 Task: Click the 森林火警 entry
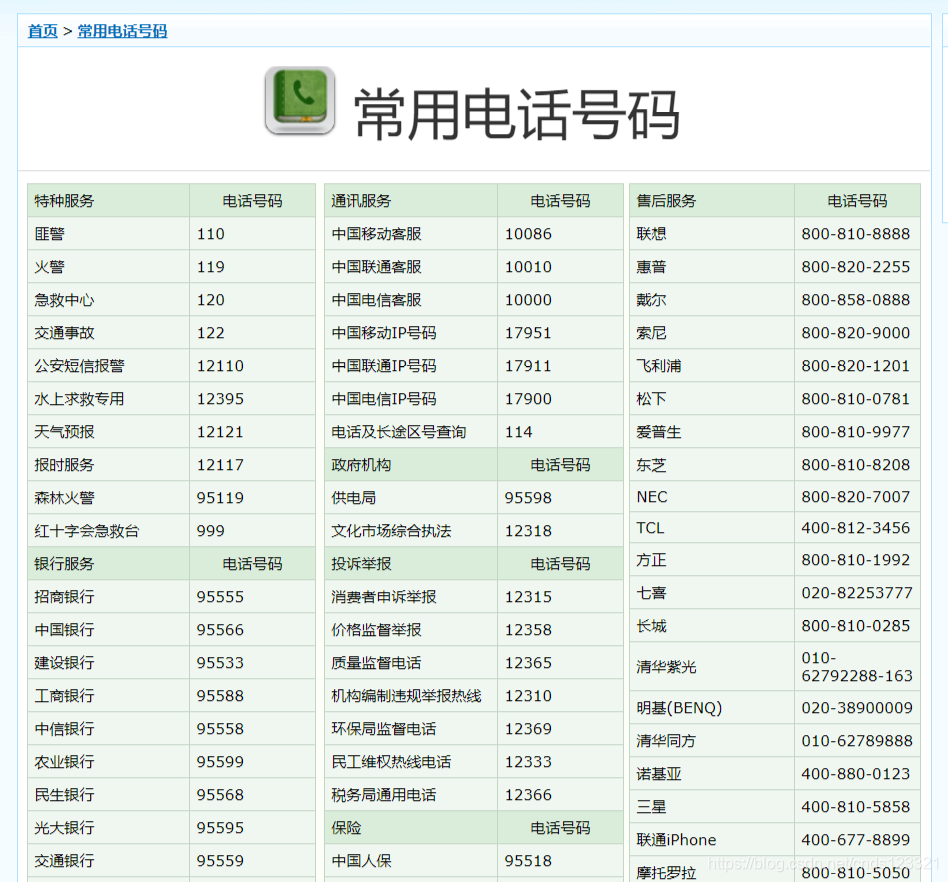click(x=64, y=498)
